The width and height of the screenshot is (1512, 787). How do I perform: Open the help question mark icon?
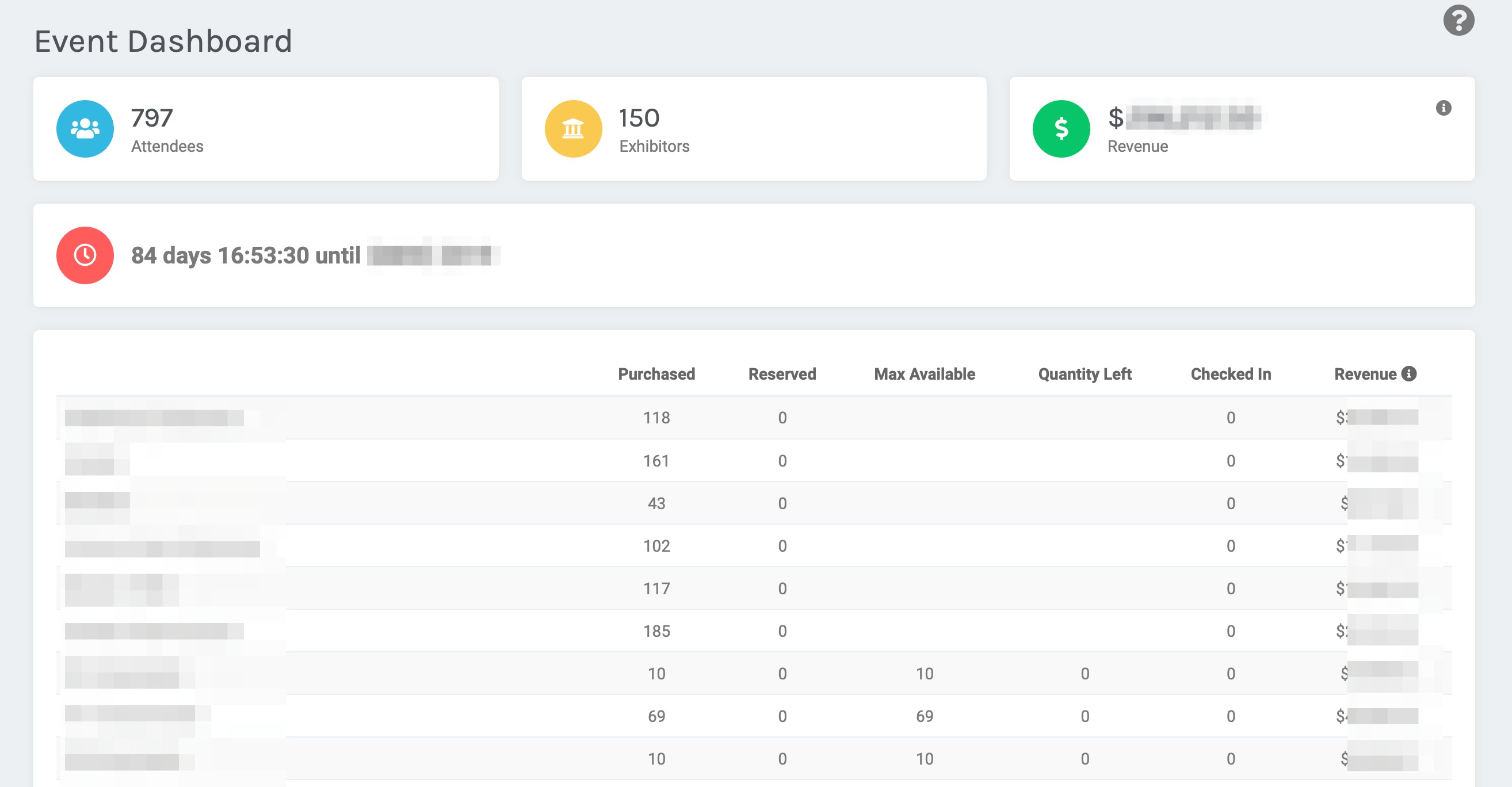click(1458, 21)
